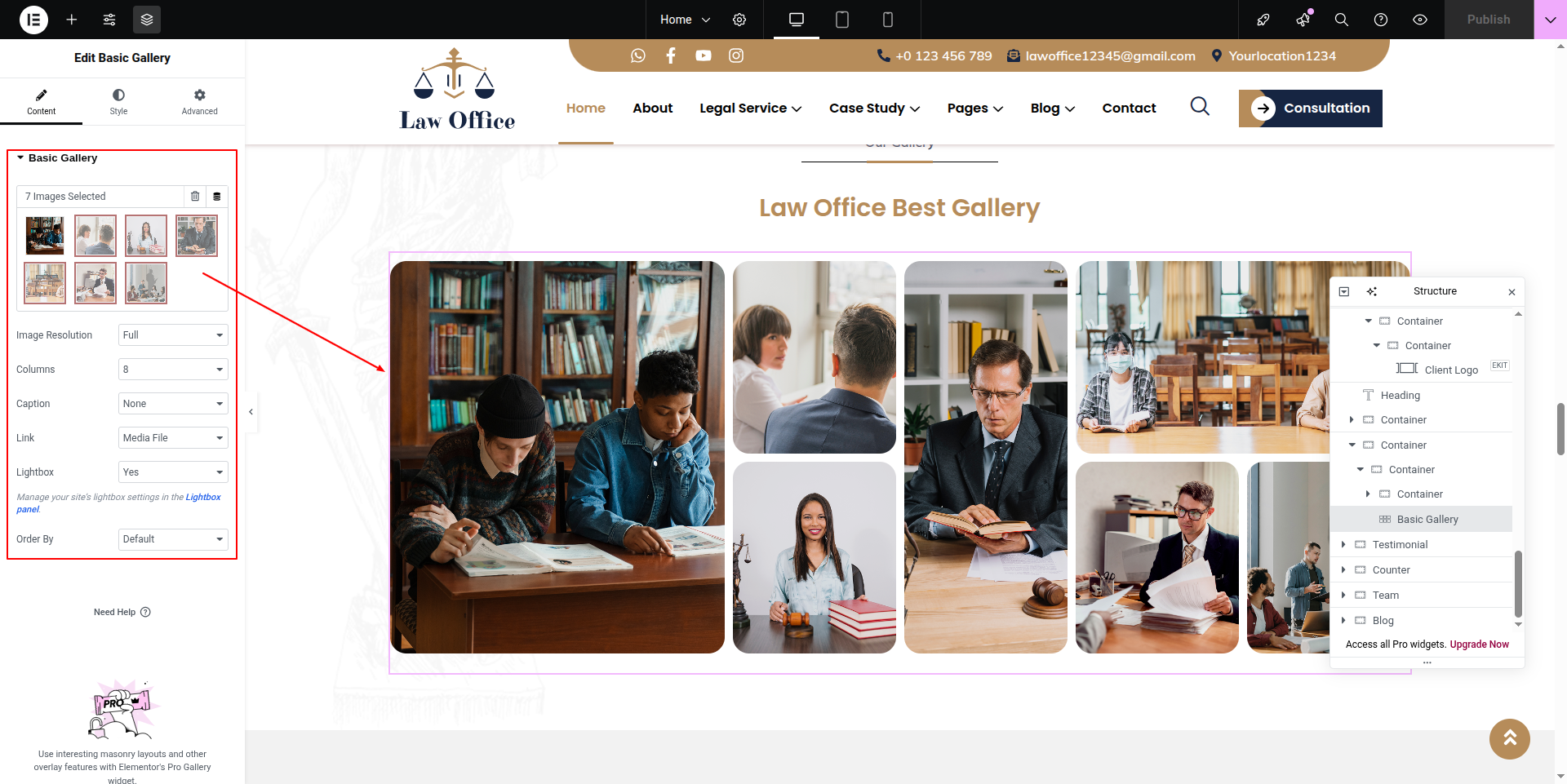Screen dimensions: 1567x784
Task: Open Lightbox dropdown set to Yes
Action: (173, 472)
